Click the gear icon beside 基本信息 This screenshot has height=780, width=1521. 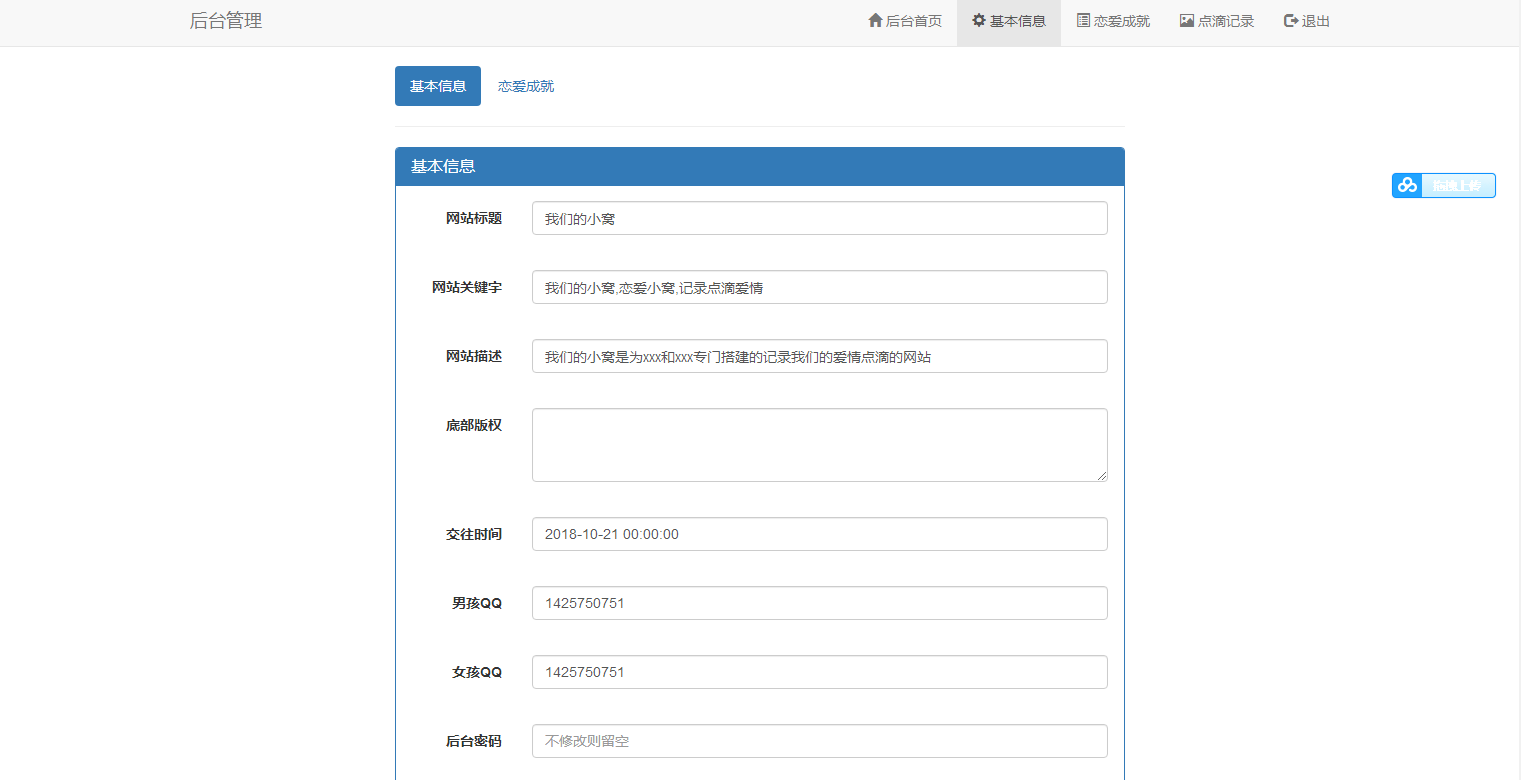pyautogui.click(x=979, y=20)
